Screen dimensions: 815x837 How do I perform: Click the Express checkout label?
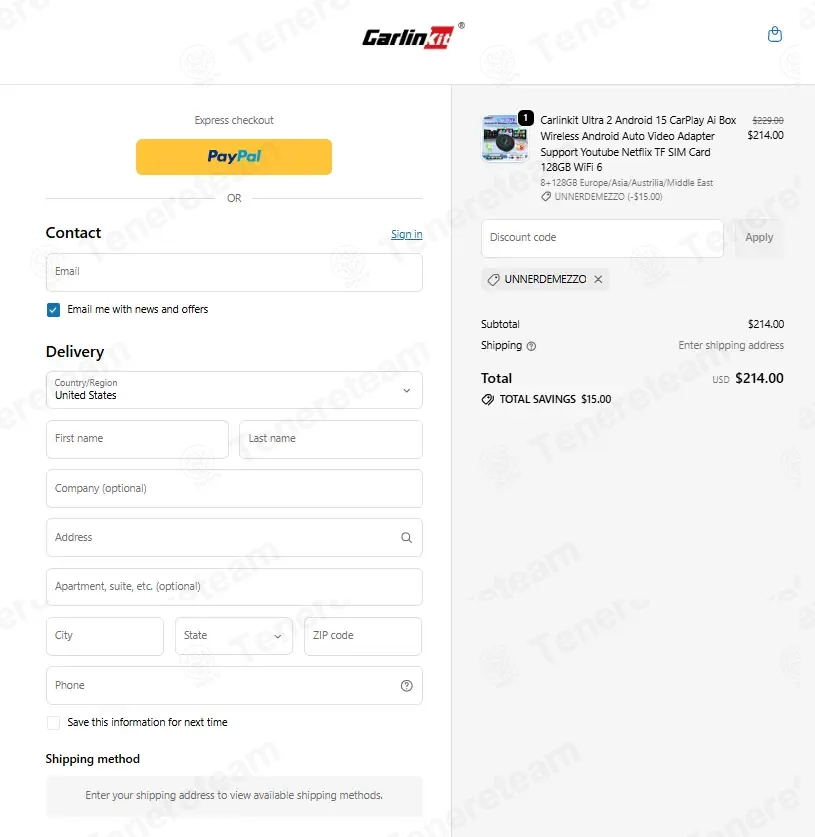pos(234,121)
